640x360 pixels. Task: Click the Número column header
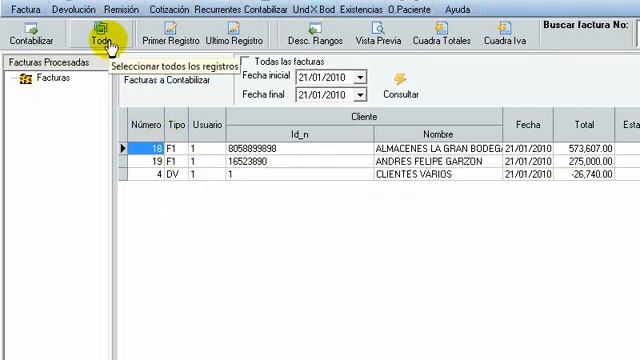pos(146,125)
